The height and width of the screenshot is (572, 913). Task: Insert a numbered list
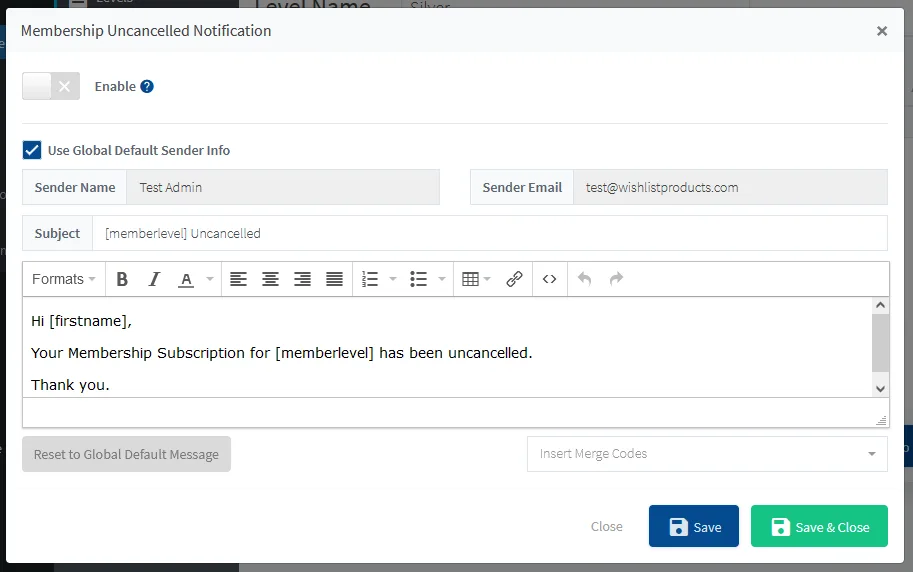pos(370,279)
